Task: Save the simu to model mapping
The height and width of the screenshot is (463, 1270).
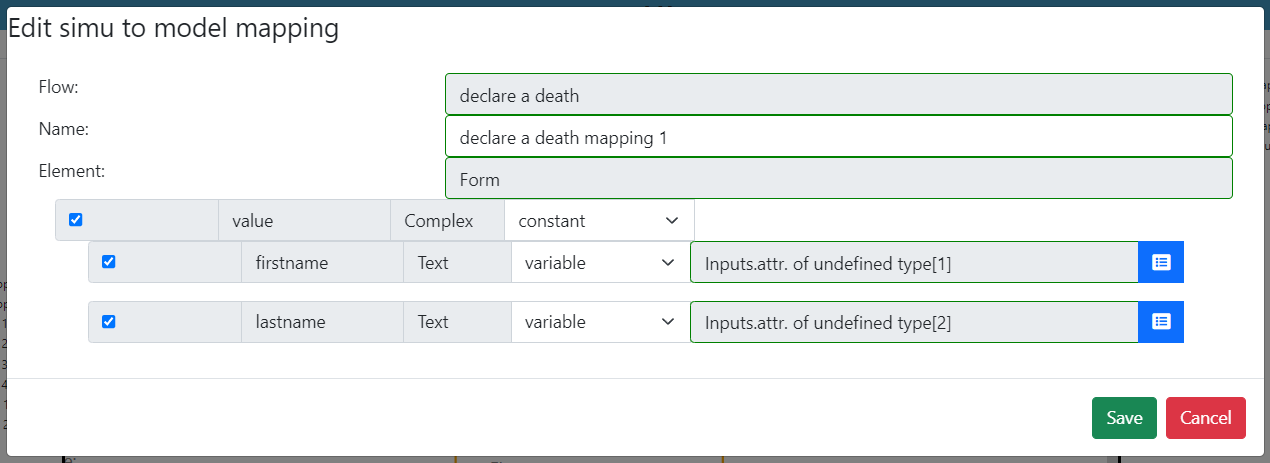Action: pyautogui.click(x=1124, y=418)
